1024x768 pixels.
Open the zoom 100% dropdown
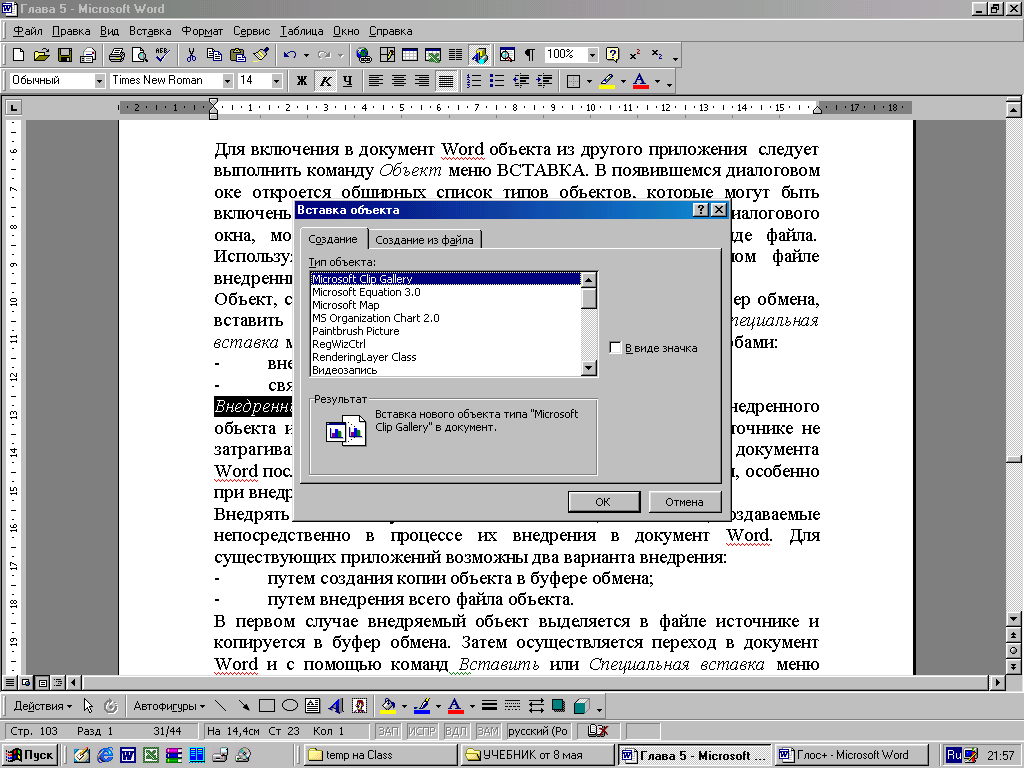click(592, 55)
